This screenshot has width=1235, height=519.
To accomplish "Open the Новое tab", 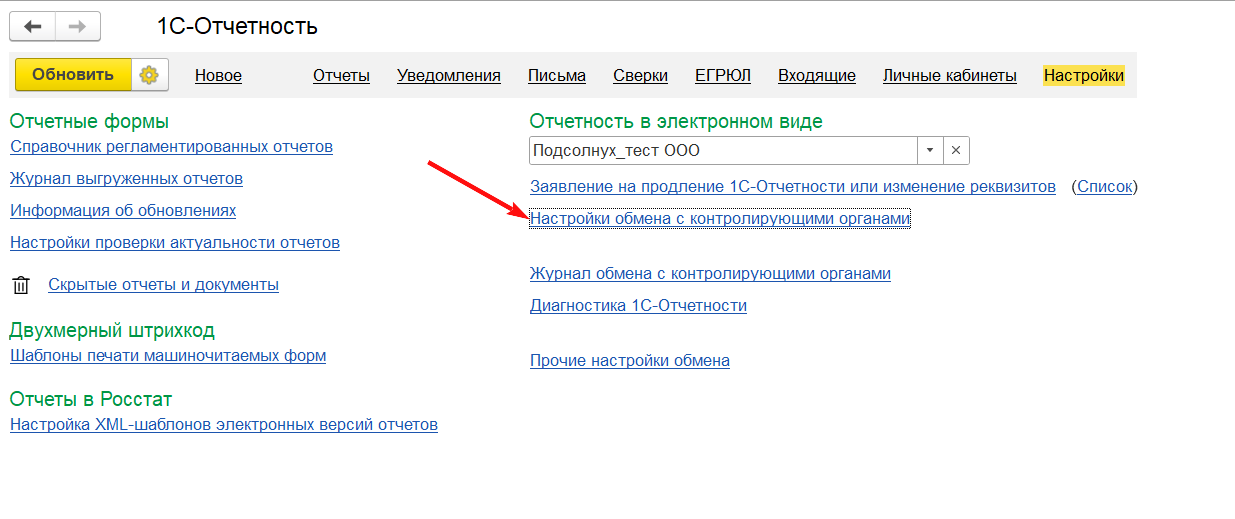I will pyautogui.click(x=218, y=76).
